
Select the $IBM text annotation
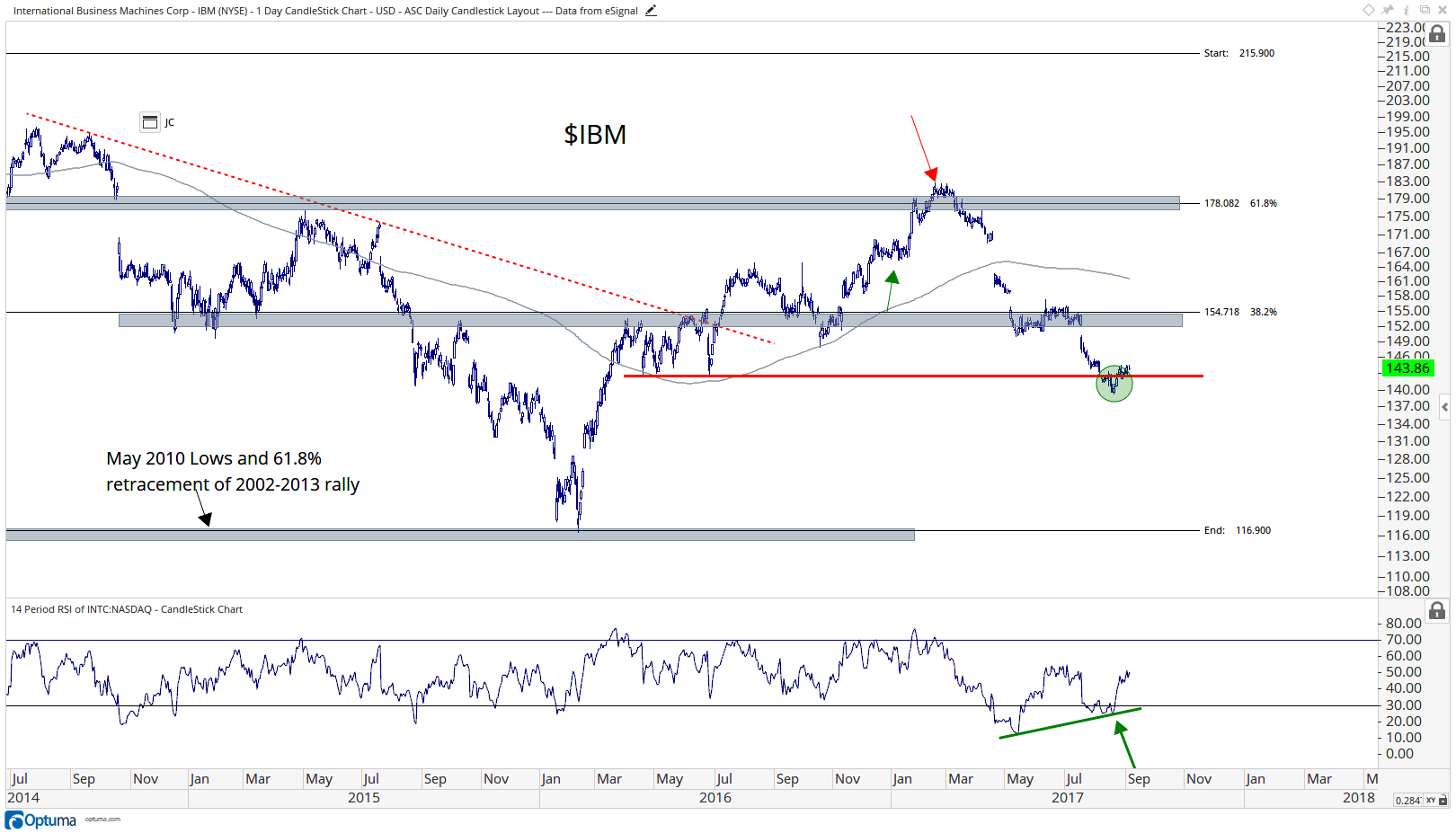point(595,135)
